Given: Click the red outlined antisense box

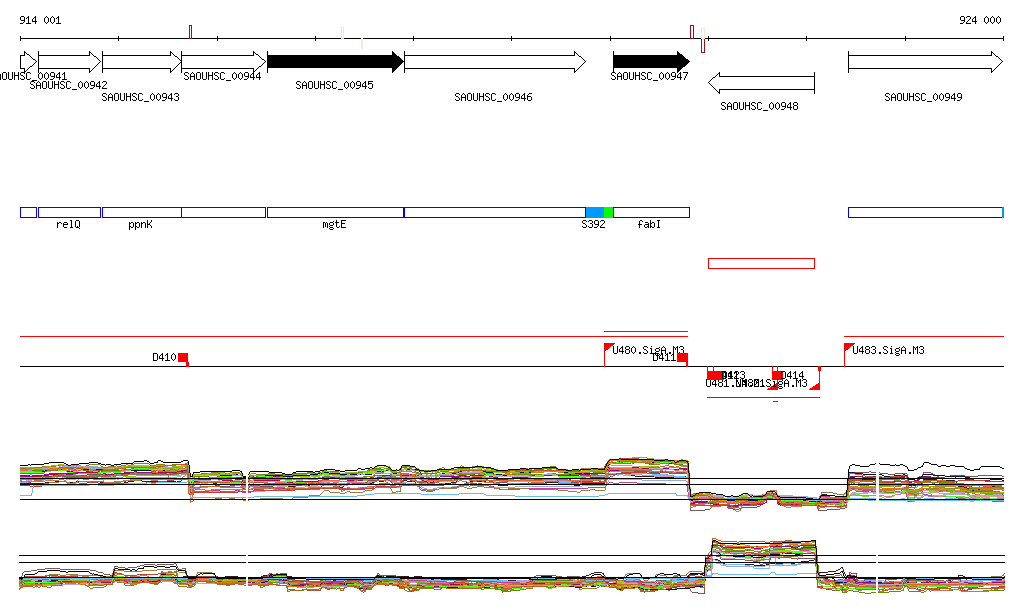Looking at the screenshot, I should pos(761,263).
